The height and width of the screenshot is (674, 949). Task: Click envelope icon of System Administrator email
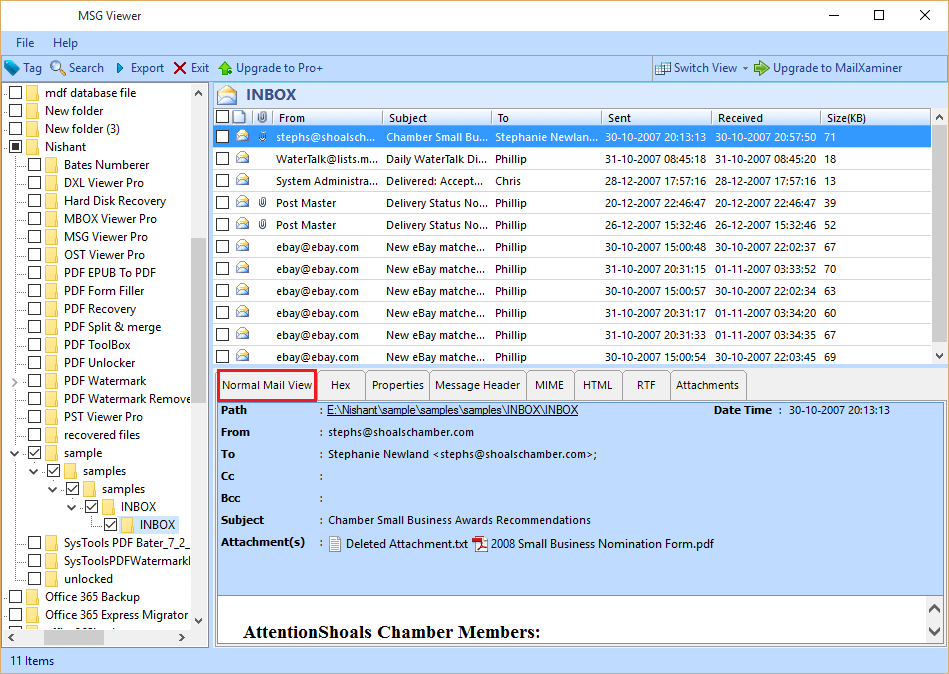242,180
